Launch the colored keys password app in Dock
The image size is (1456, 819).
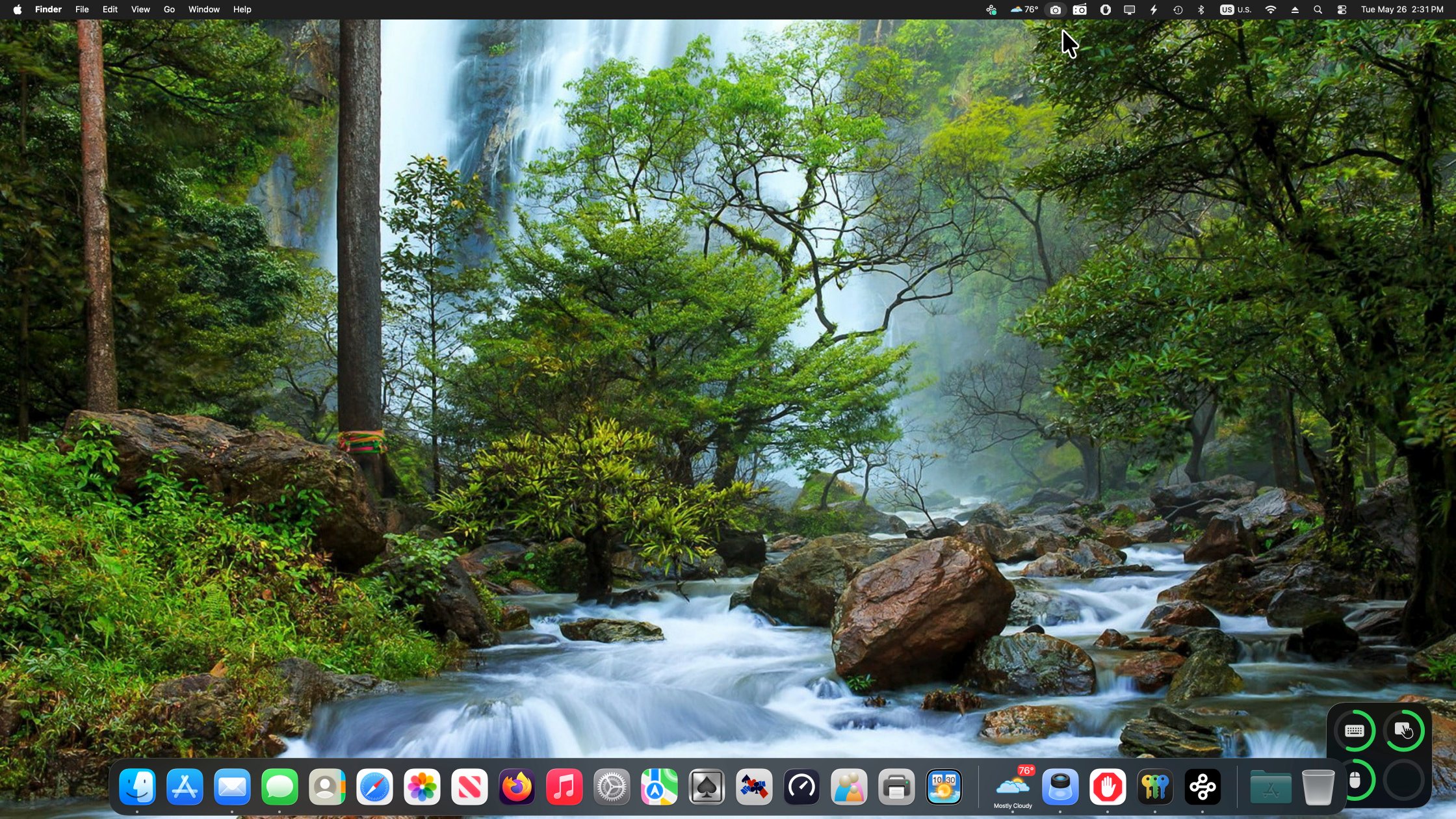[1155, 786]
